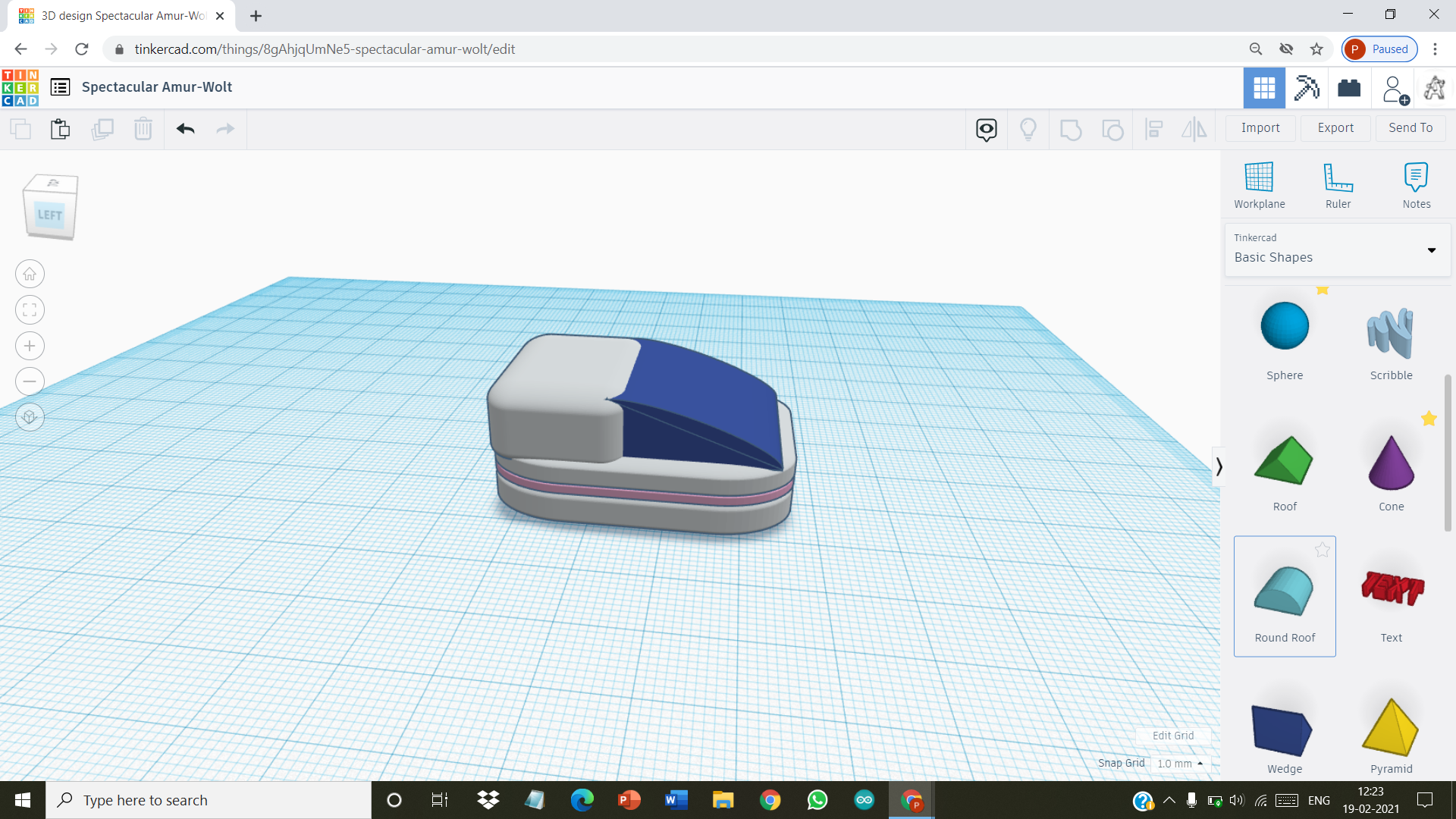Select the Group tool
Image resolution: width=1456 pixels, height=819 pixels.
1070,129
